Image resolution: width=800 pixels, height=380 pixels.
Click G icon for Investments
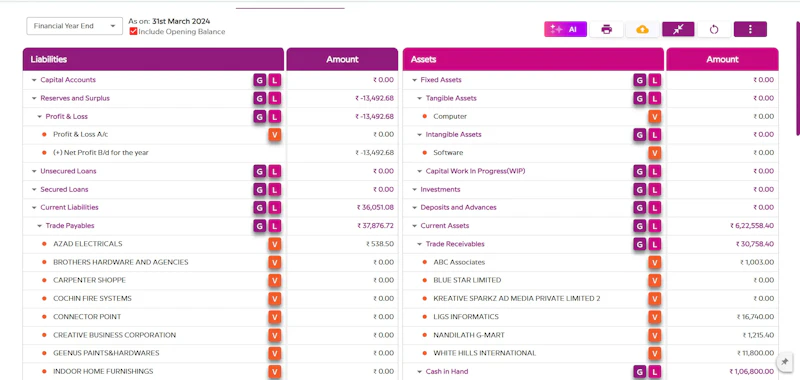640,190
